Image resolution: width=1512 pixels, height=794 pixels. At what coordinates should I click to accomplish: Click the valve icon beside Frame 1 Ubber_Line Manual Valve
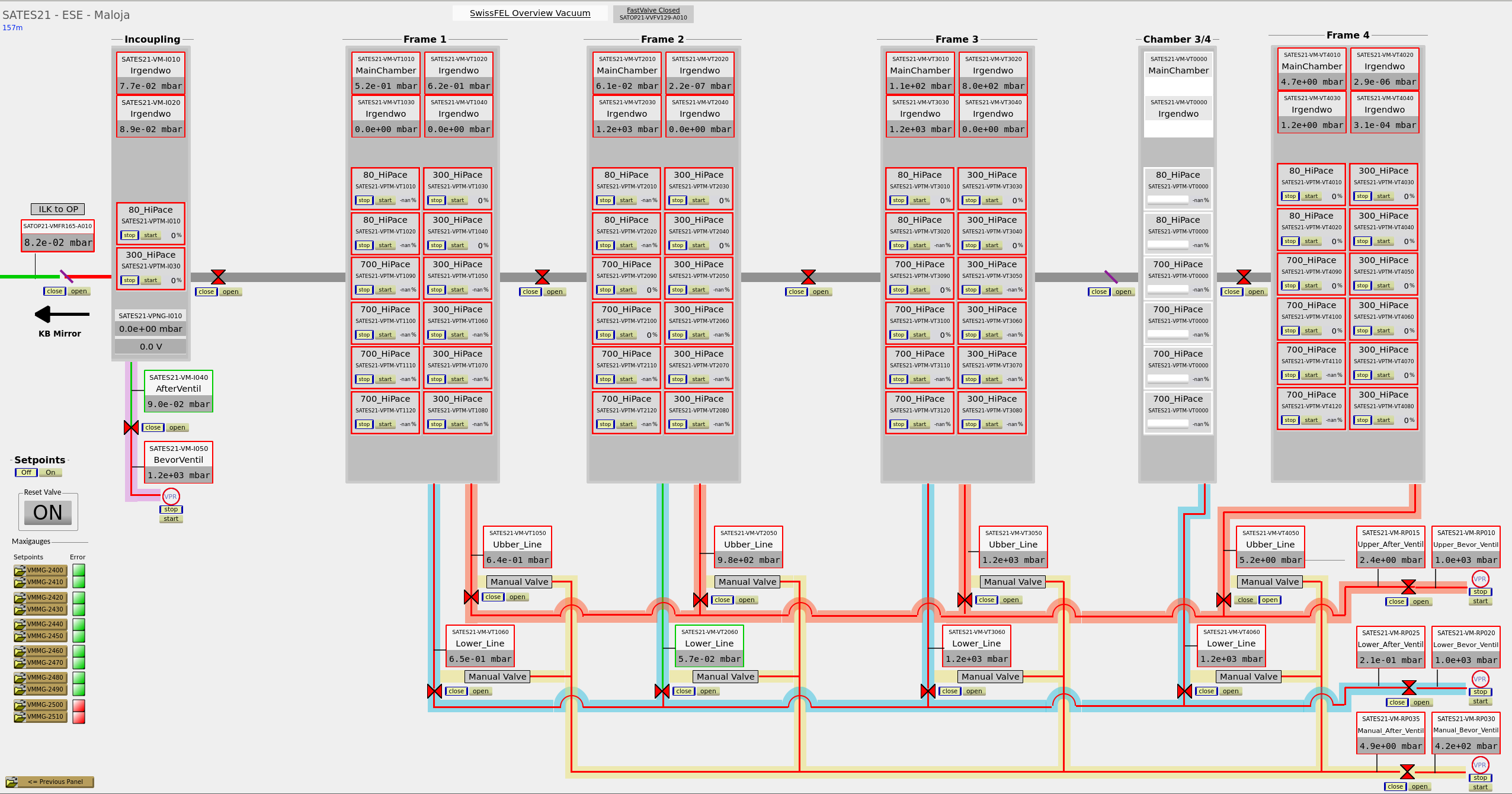(x=471, y=597)
